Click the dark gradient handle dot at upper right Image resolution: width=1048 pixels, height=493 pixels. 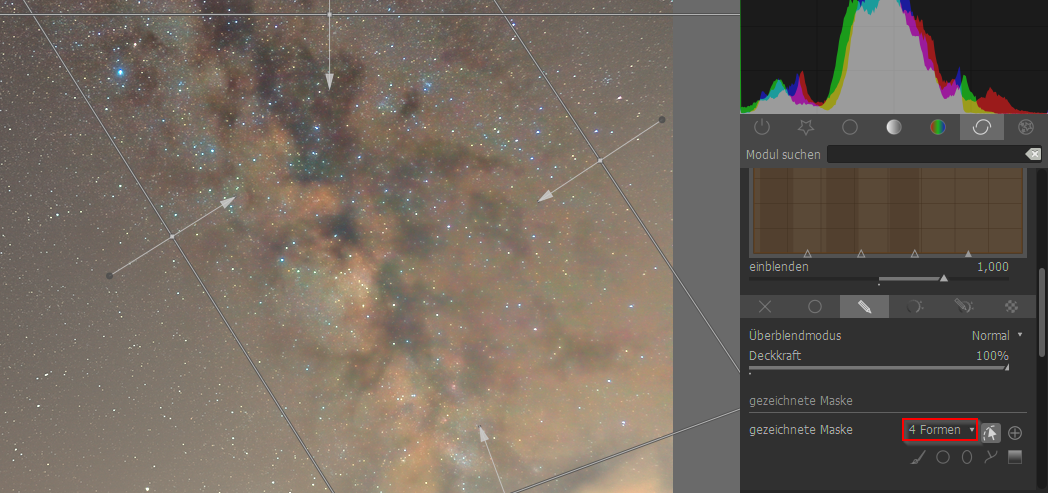[662, 120]
